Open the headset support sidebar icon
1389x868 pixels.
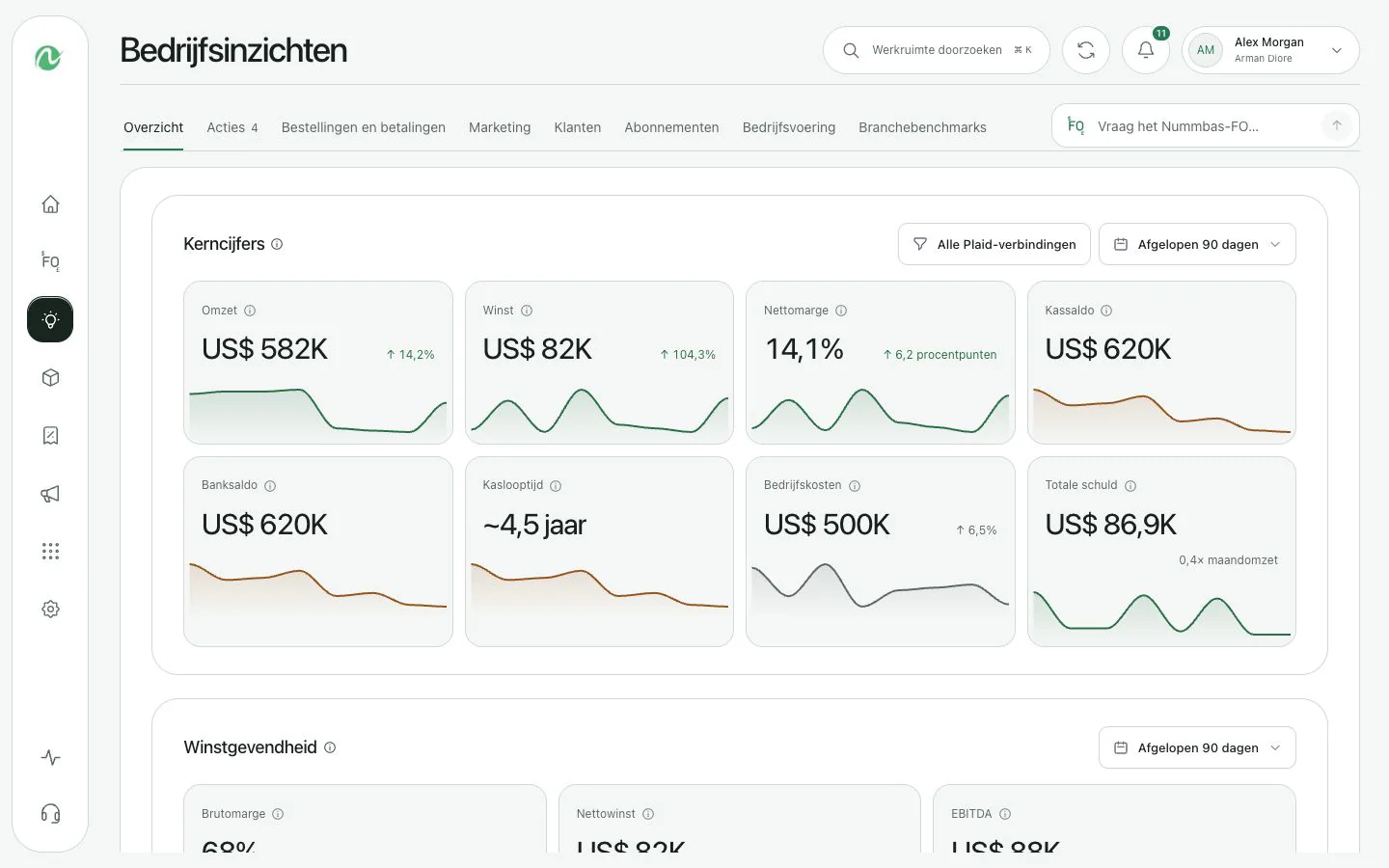tap(50, 813)
